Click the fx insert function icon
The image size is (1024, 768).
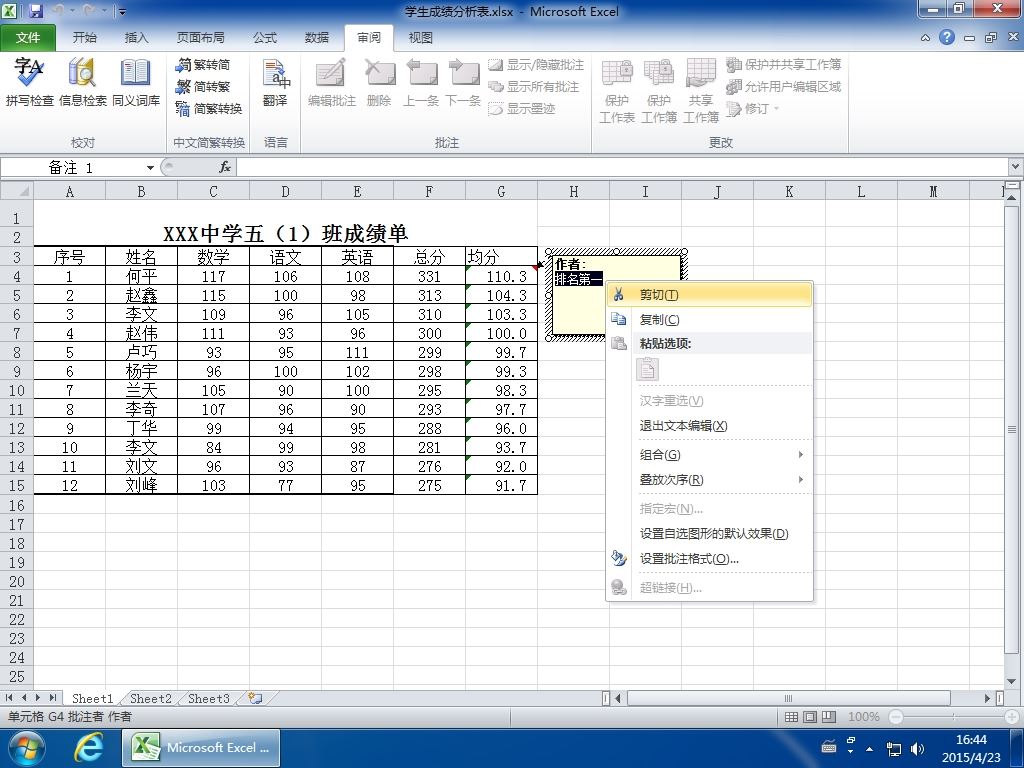pyautogui.click(x=225, y=167)
